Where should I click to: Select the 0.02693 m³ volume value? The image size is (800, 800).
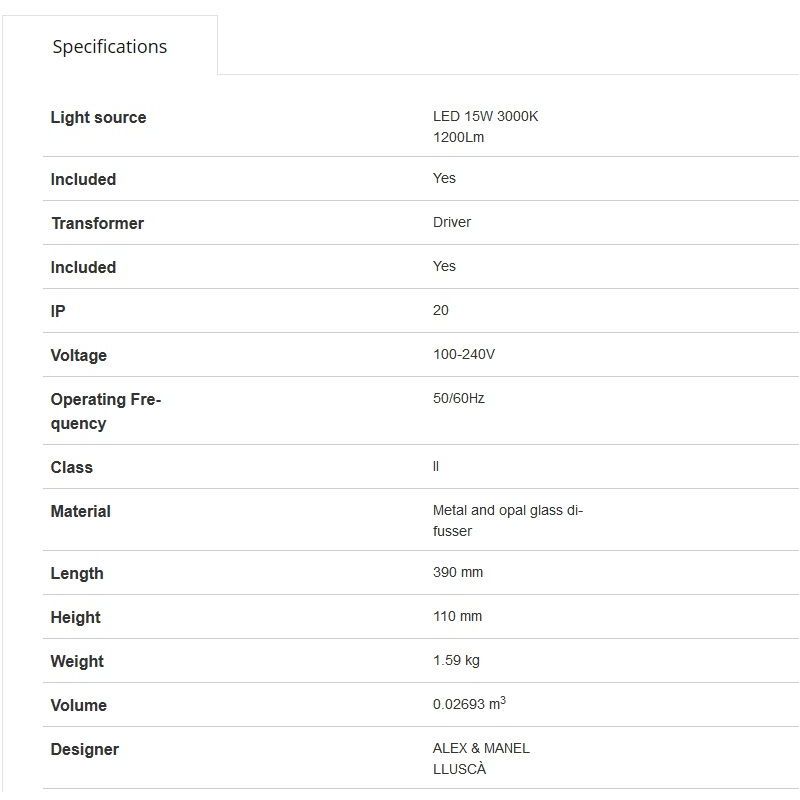point(469,704)
